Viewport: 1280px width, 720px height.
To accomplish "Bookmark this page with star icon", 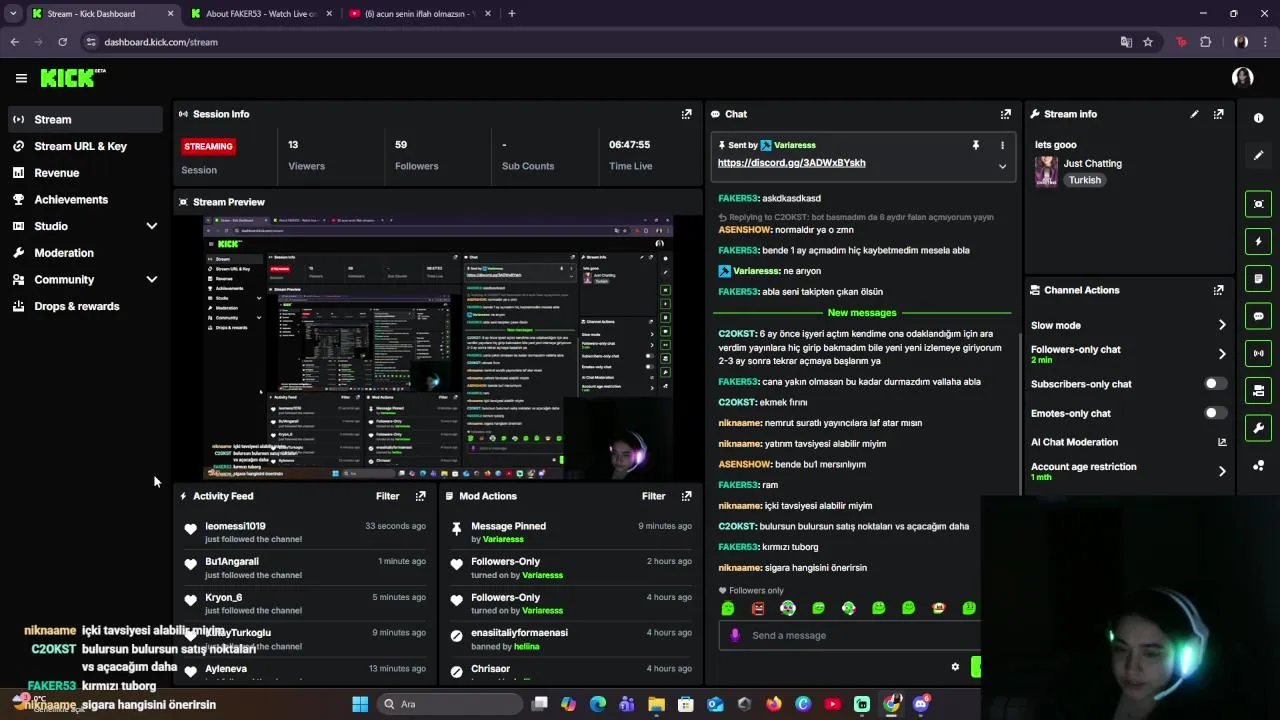I will point(1148,42).
